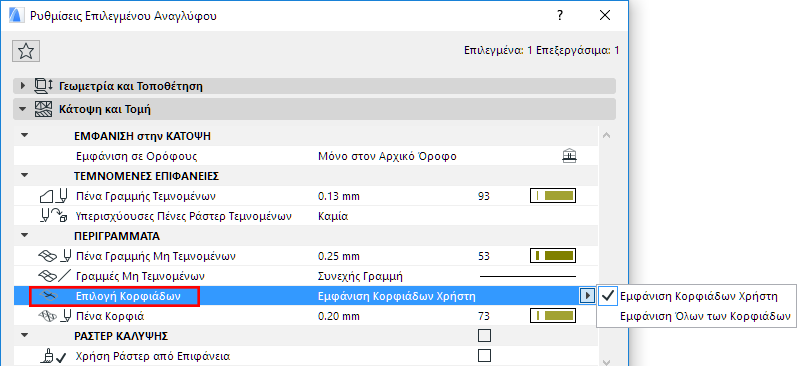Click the Πένα Γραμμής Μη Τεμνομένων icon
The width and height of the screenshot is (798, 366).
coord(53,256)
